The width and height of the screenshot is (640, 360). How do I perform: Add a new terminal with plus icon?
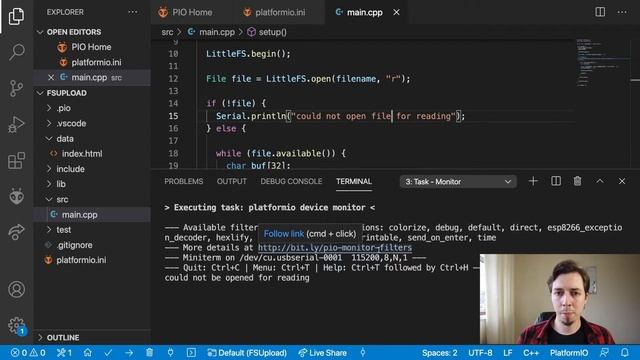coord(533,181)
